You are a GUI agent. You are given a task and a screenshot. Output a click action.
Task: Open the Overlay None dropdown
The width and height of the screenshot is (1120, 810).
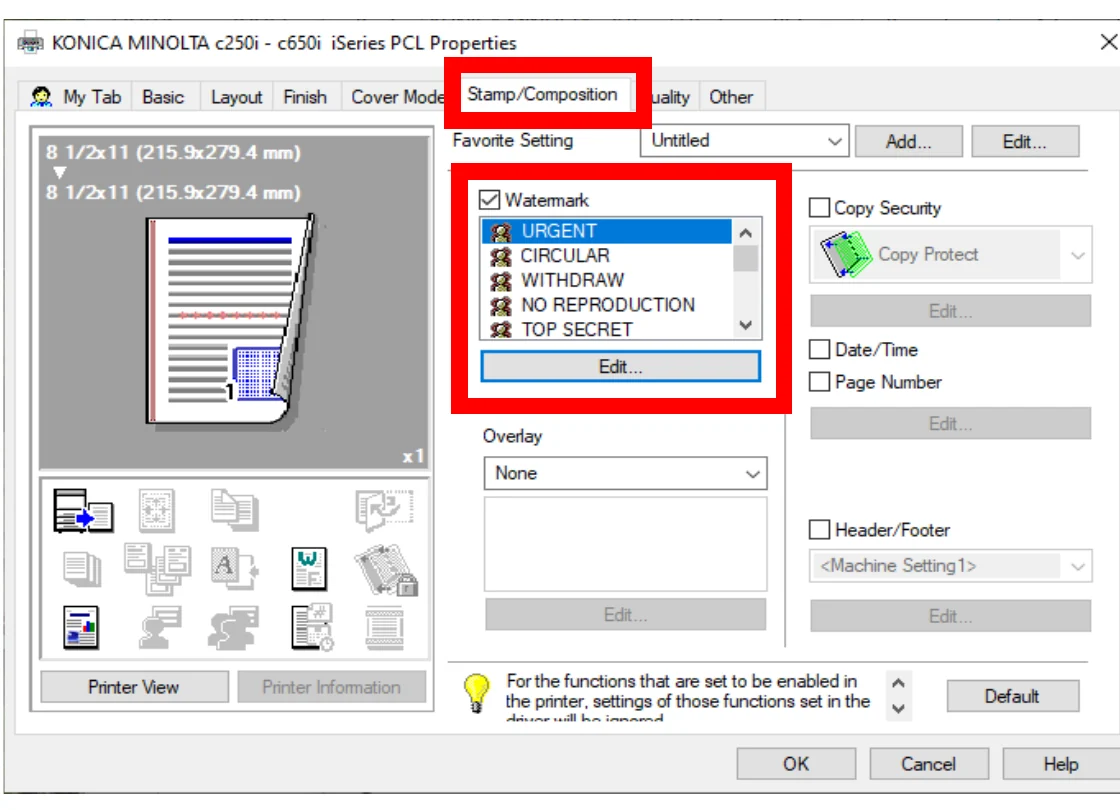625,473
